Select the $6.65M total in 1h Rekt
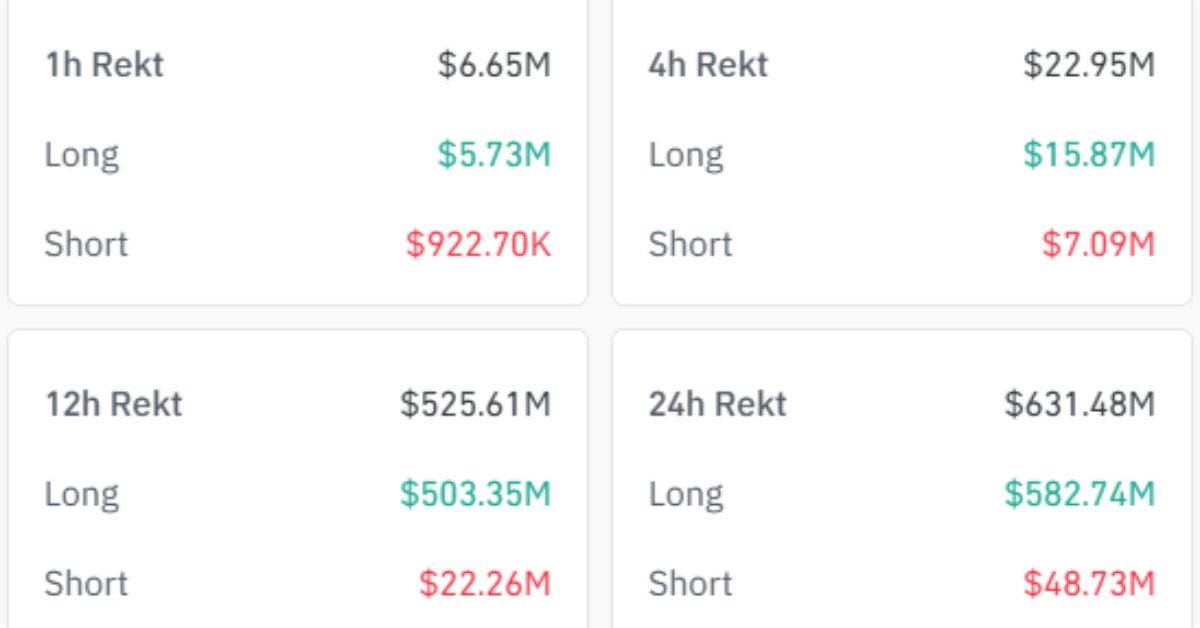The image size is (1200, 628). pyautogui.click(x=495, y=66)
